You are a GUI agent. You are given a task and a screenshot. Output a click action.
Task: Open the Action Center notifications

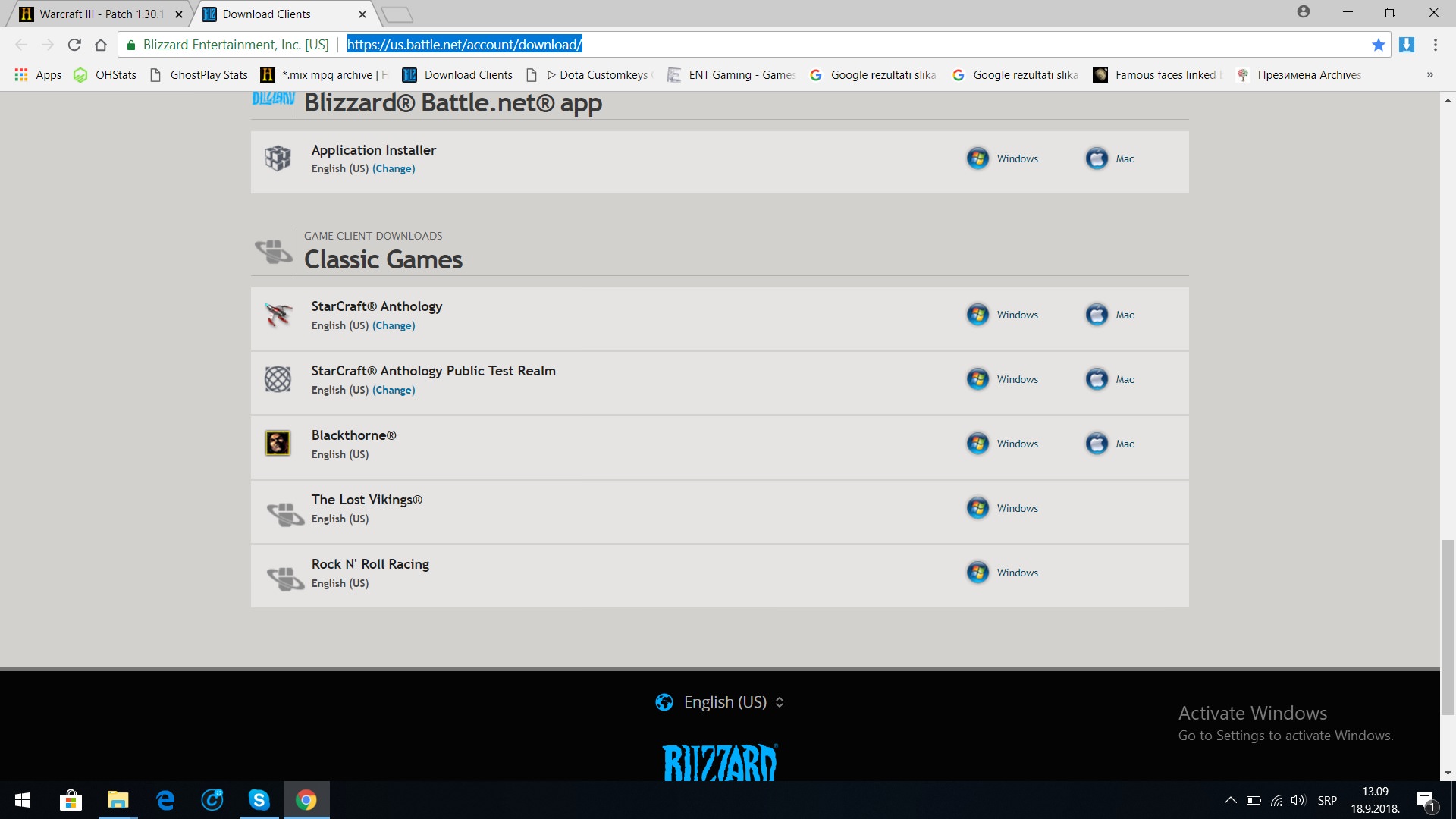coord(1426,800)
